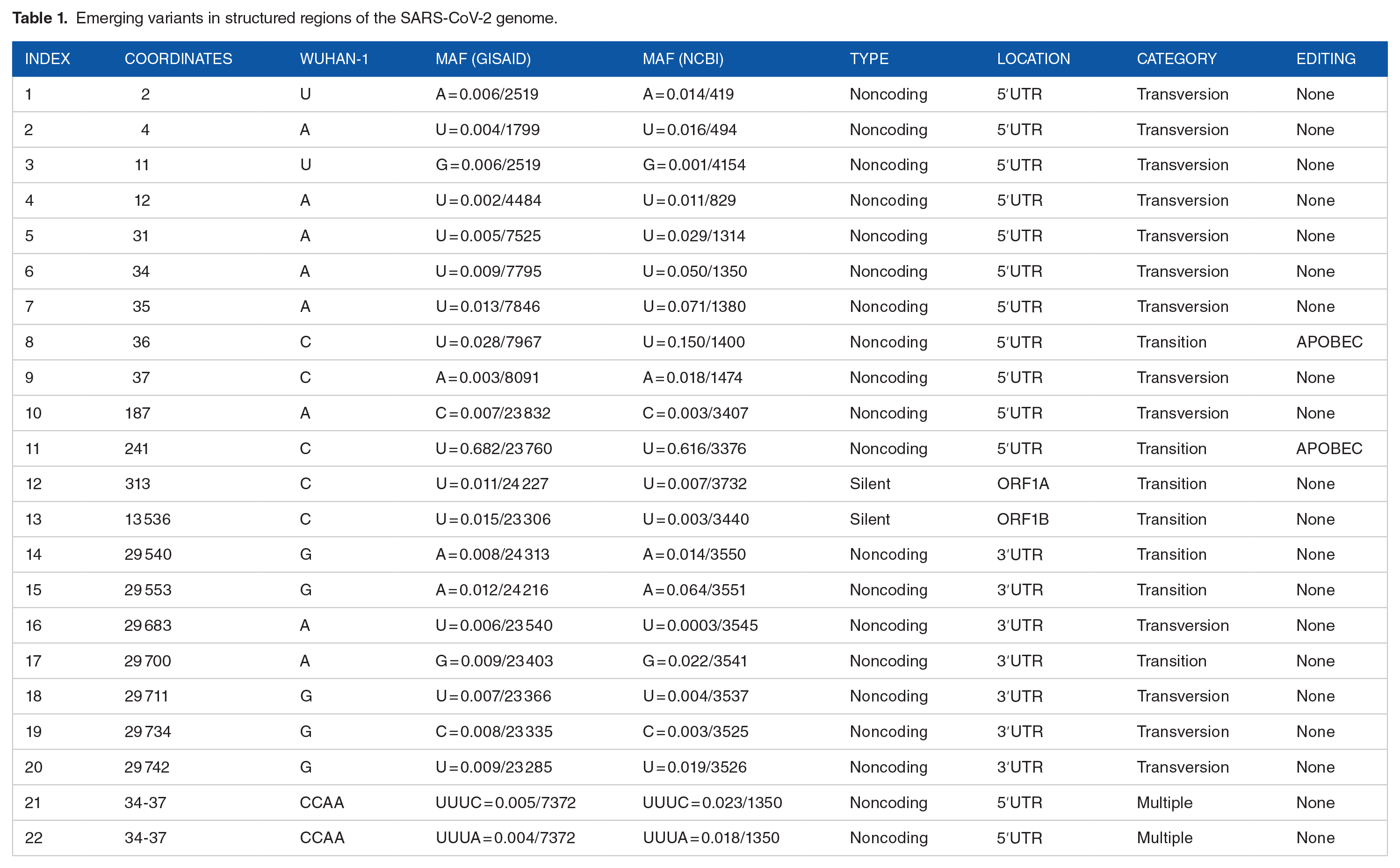1400x868 pixels.
Task: Select the ORF1A location cell
Action: 1022,484
